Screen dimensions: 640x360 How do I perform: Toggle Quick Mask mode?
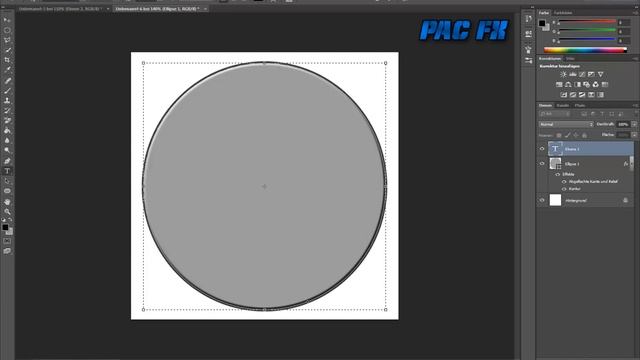[x=7, y=241]
